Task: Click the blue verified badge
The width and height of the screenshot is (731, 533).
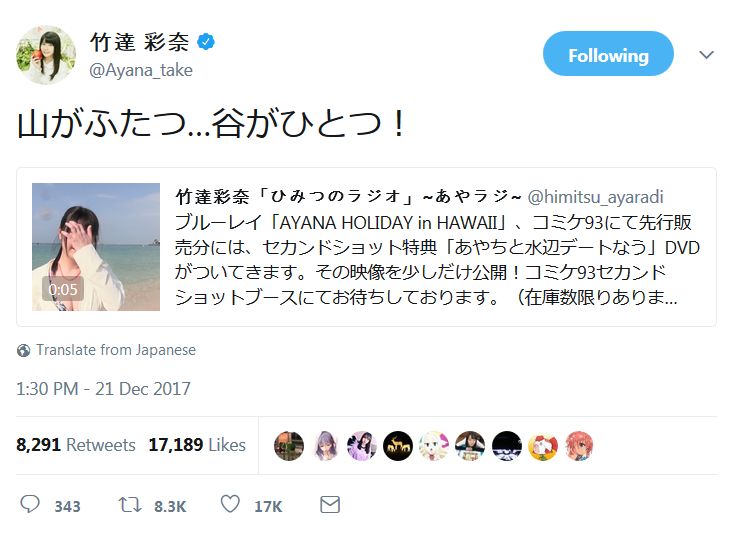Action: point(206,43)
